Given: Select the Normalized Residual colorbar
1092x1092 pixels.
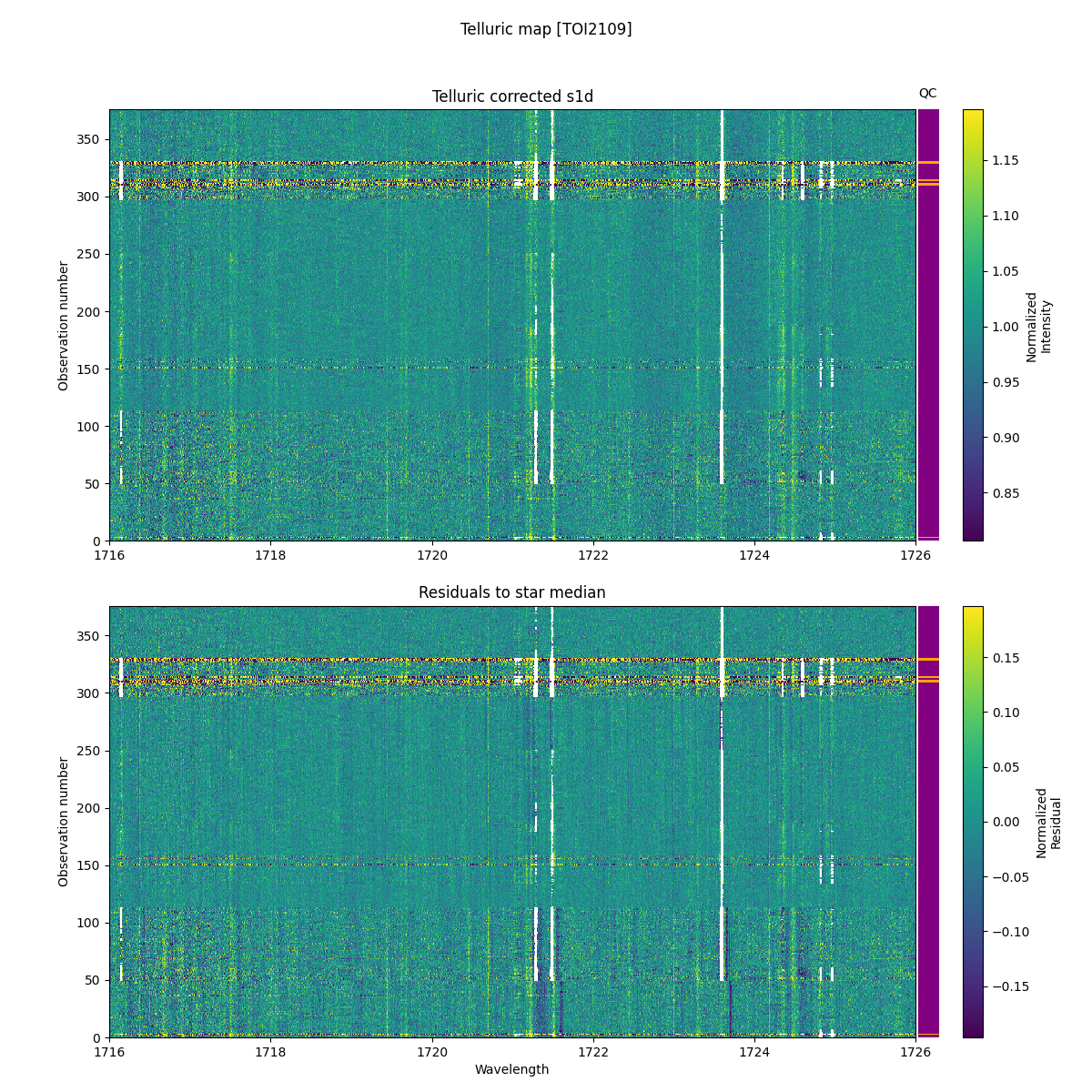Looking at the screenshot, I should [x=973, y=822].
